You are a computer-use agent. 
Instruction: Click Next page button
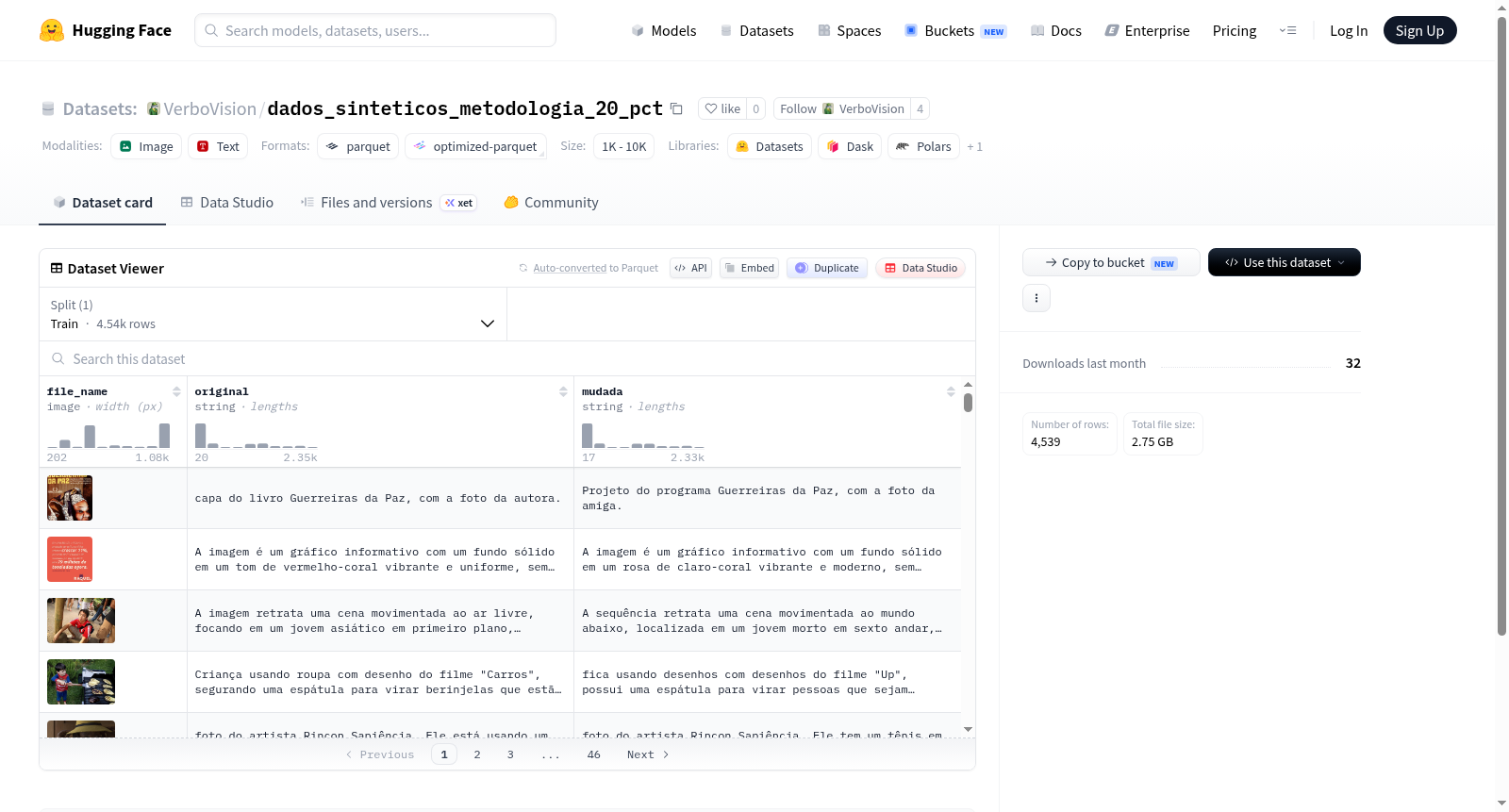click(x=648, y=754)
